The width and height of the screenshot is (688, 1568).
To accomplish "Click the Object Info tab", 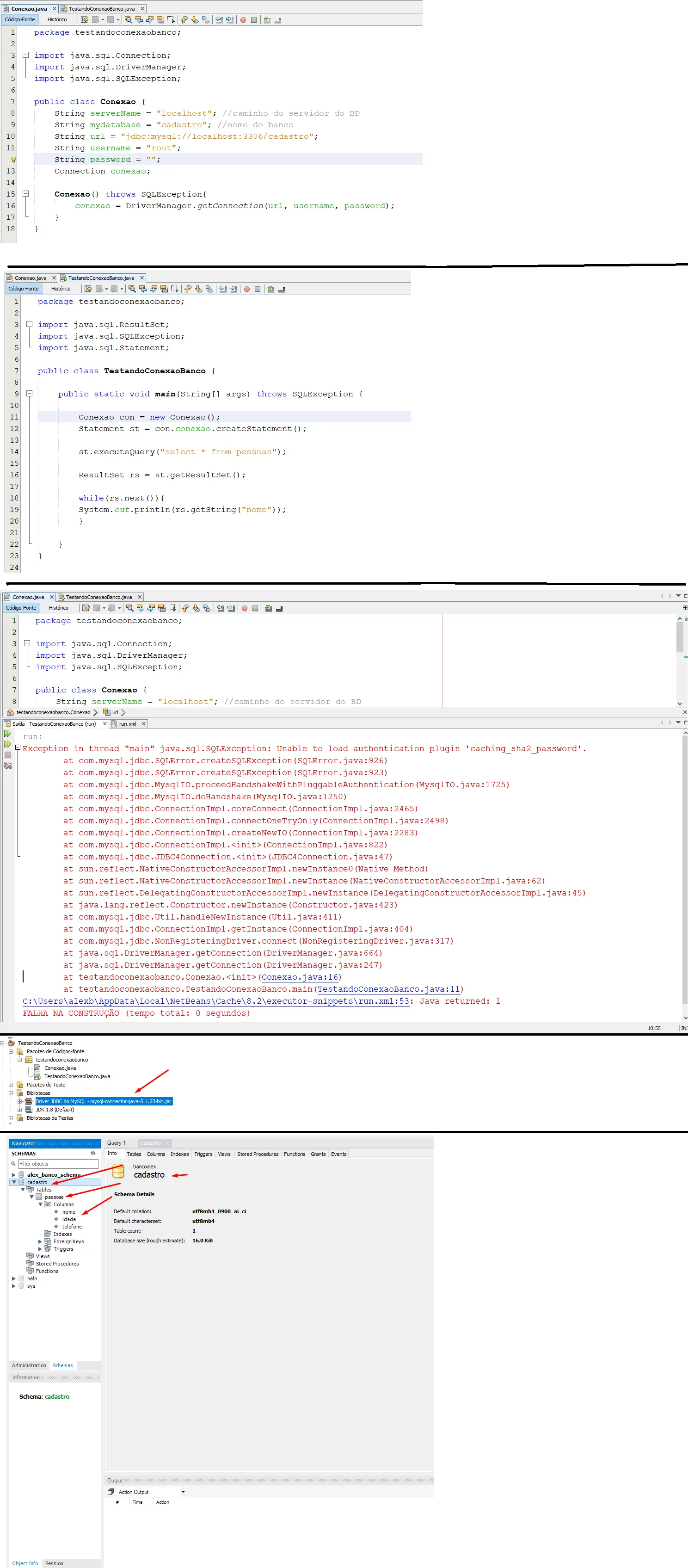I will click(x=25, y=1563).
